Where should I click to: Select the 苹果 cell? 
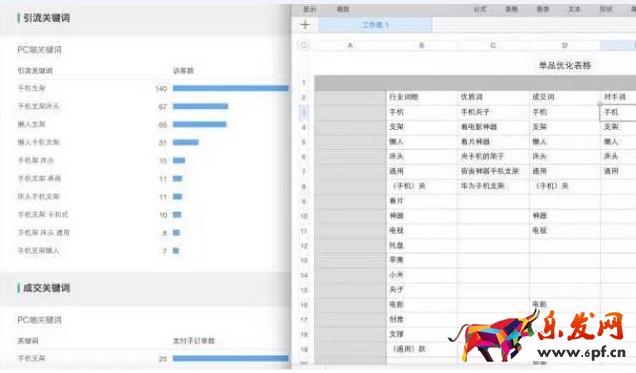pyautogui.click(x=422, y=260)
